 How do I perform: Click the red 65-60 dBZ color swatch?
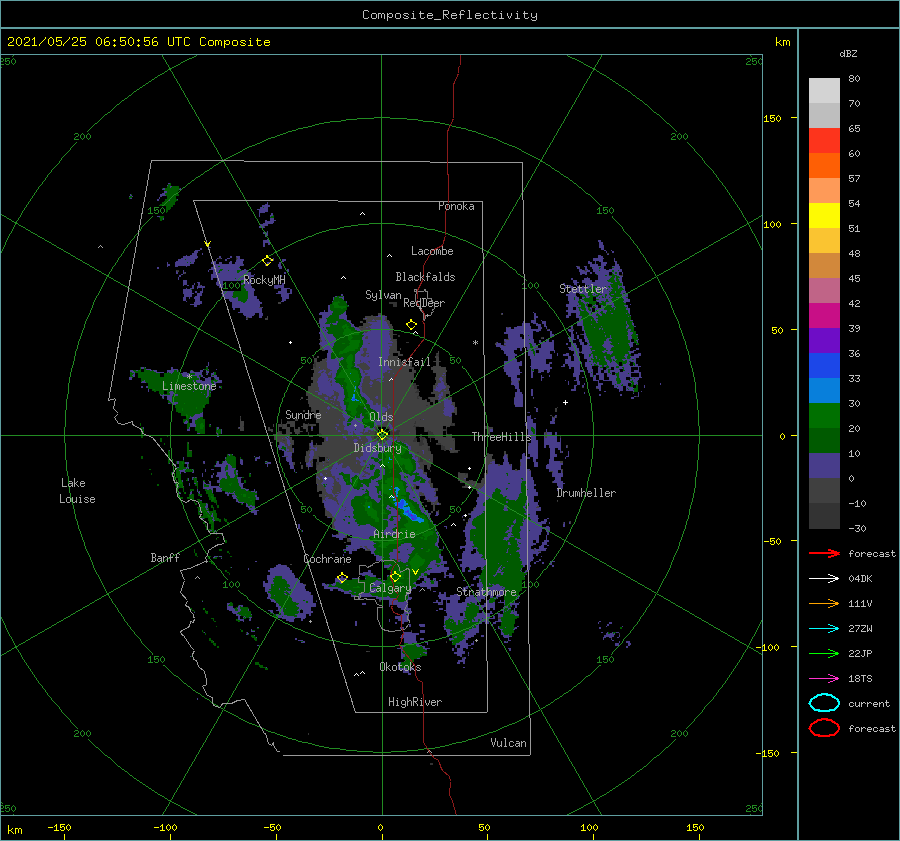point(824,141)
